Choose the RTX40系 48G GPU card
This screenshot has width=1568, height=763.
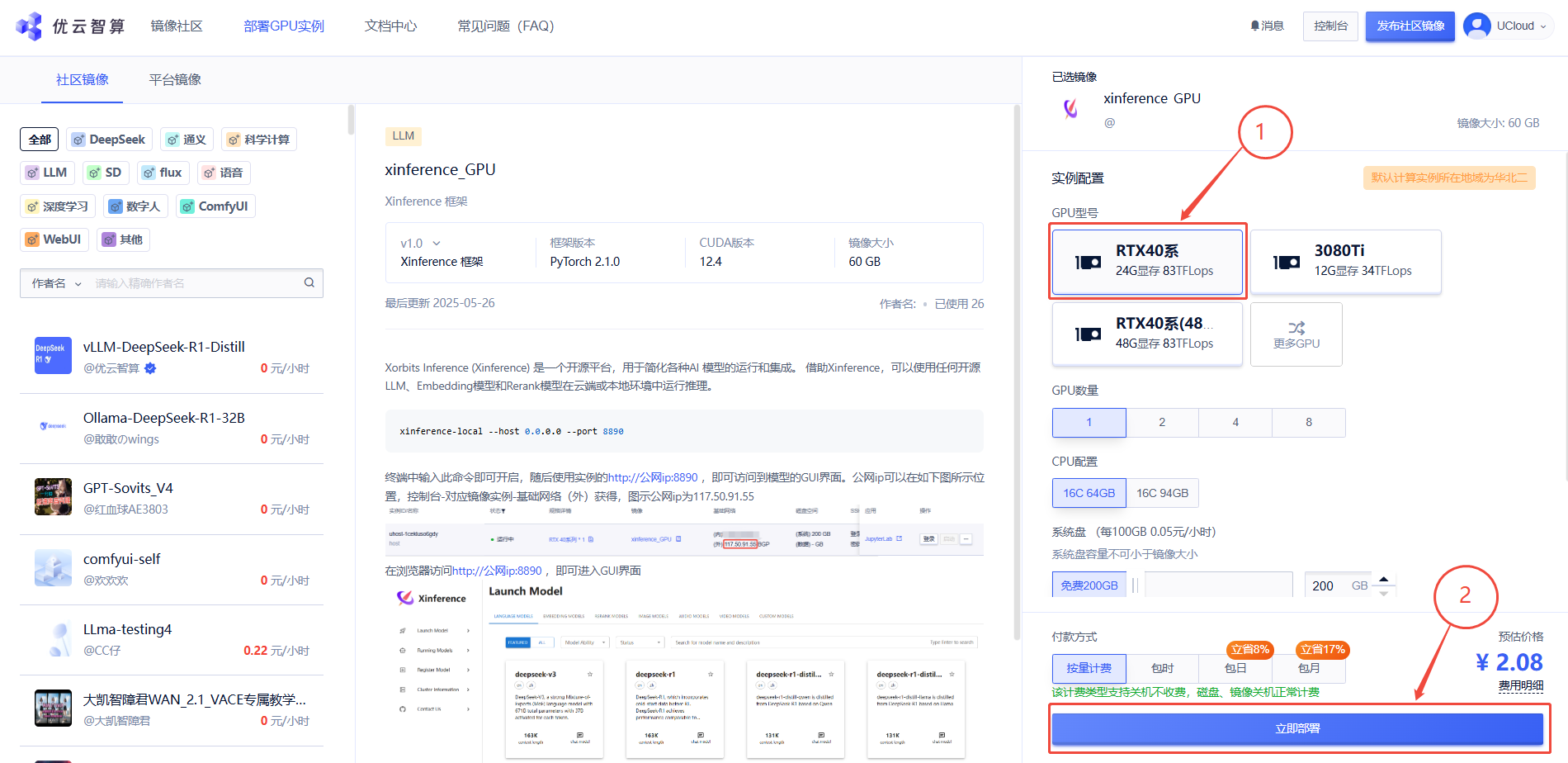1147,334
